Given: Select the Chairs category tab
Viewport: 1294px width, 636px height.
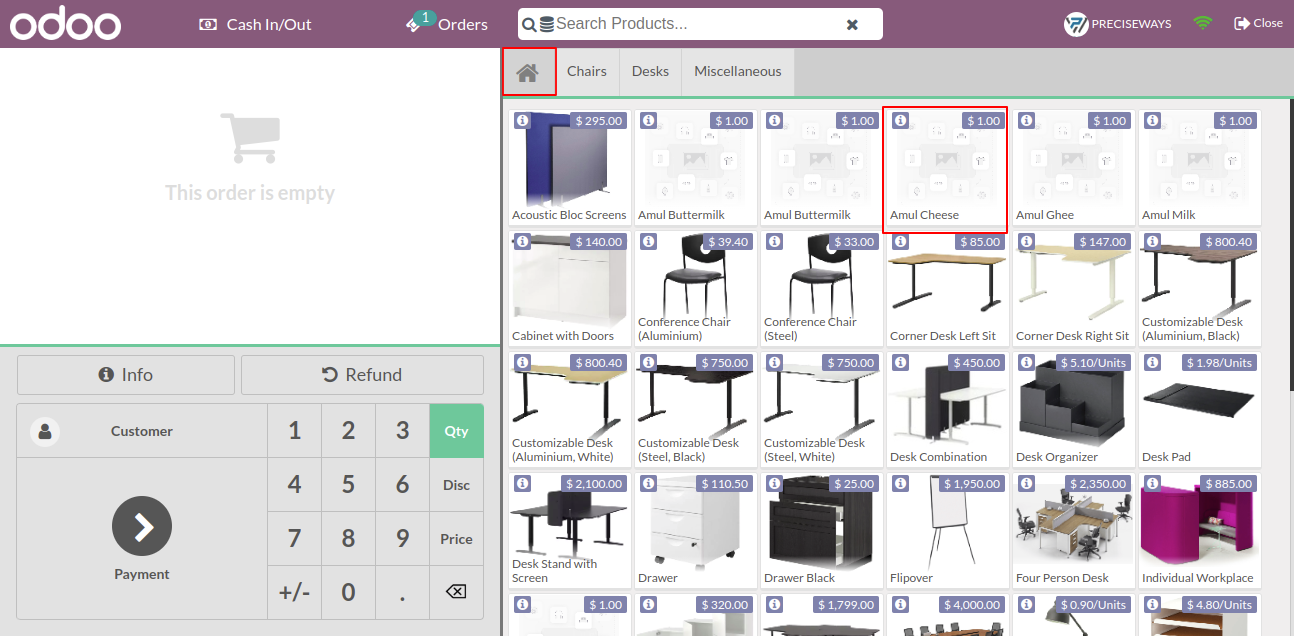Looking at the screenshot, I should pos(587,72).
